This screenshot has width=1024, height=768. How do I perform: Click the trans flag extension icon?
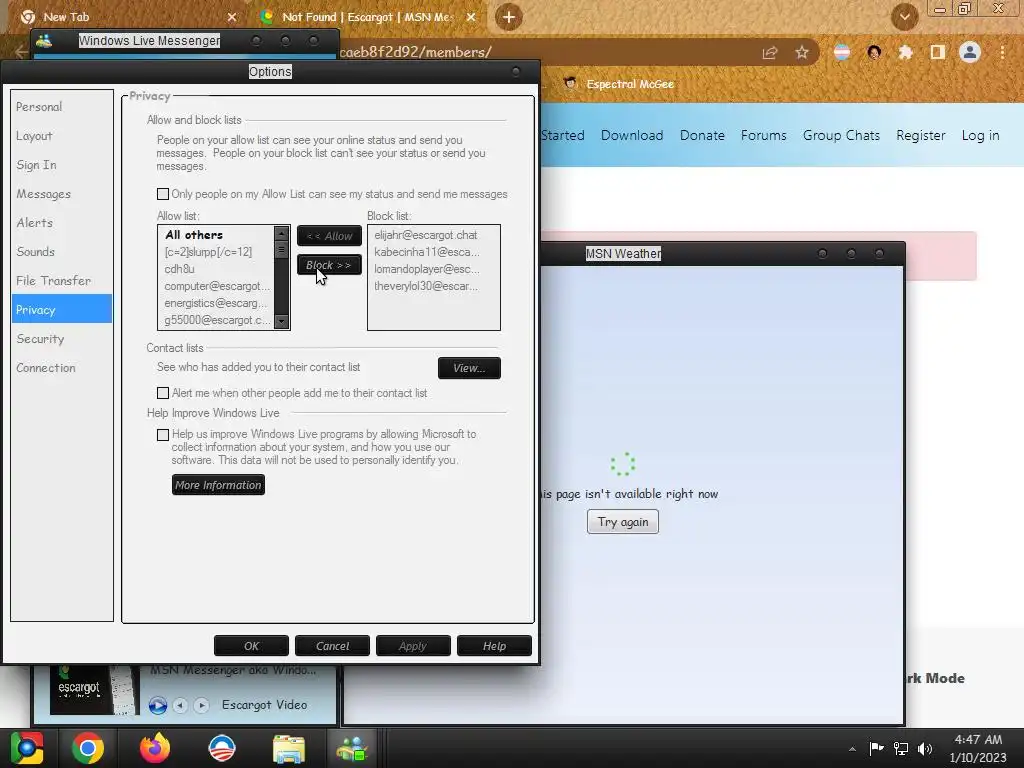[842, 52]
